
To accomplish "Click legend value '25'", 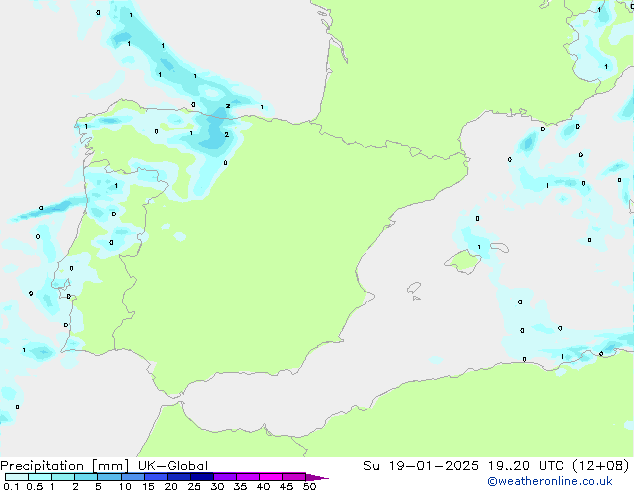I will coord(194,486).
